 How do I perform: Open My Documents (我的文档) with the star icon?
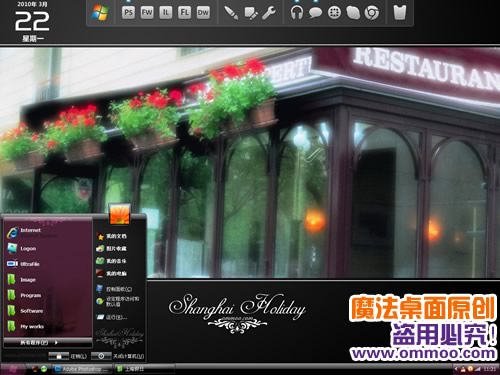point(112,236)
